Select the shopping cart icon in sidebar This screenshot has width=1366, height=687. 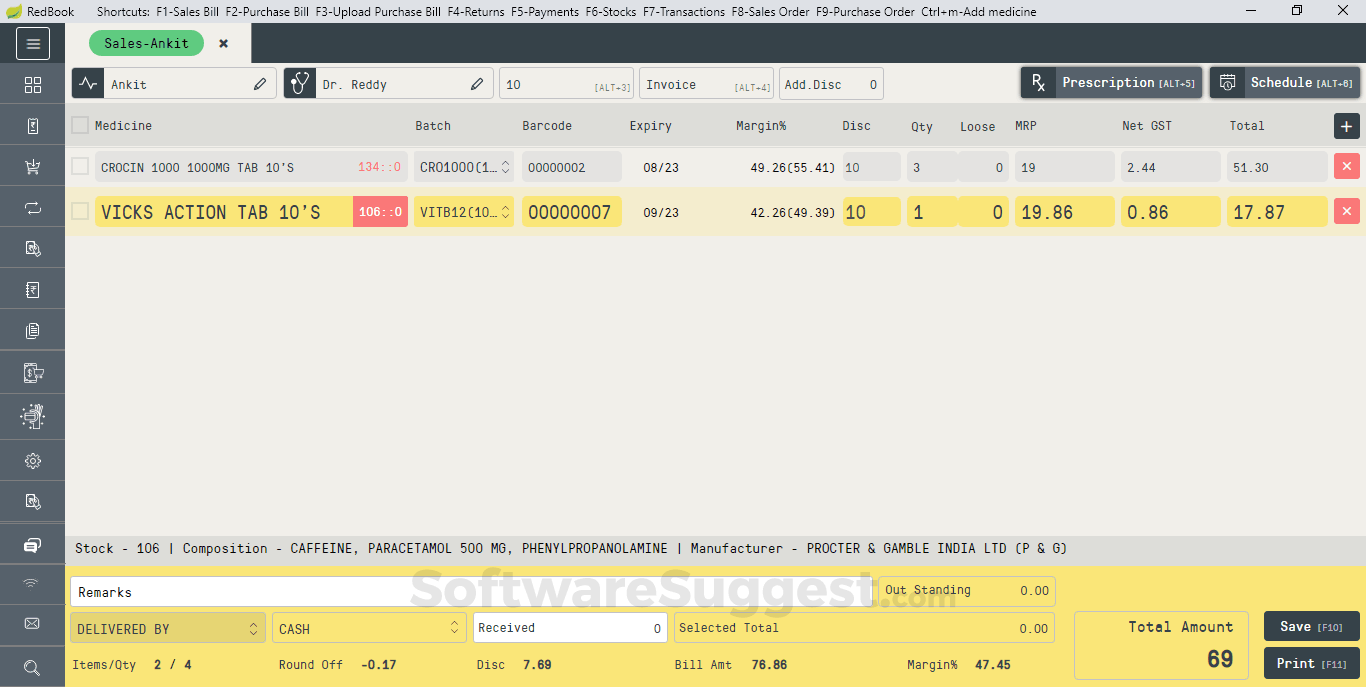click(32, 166)
